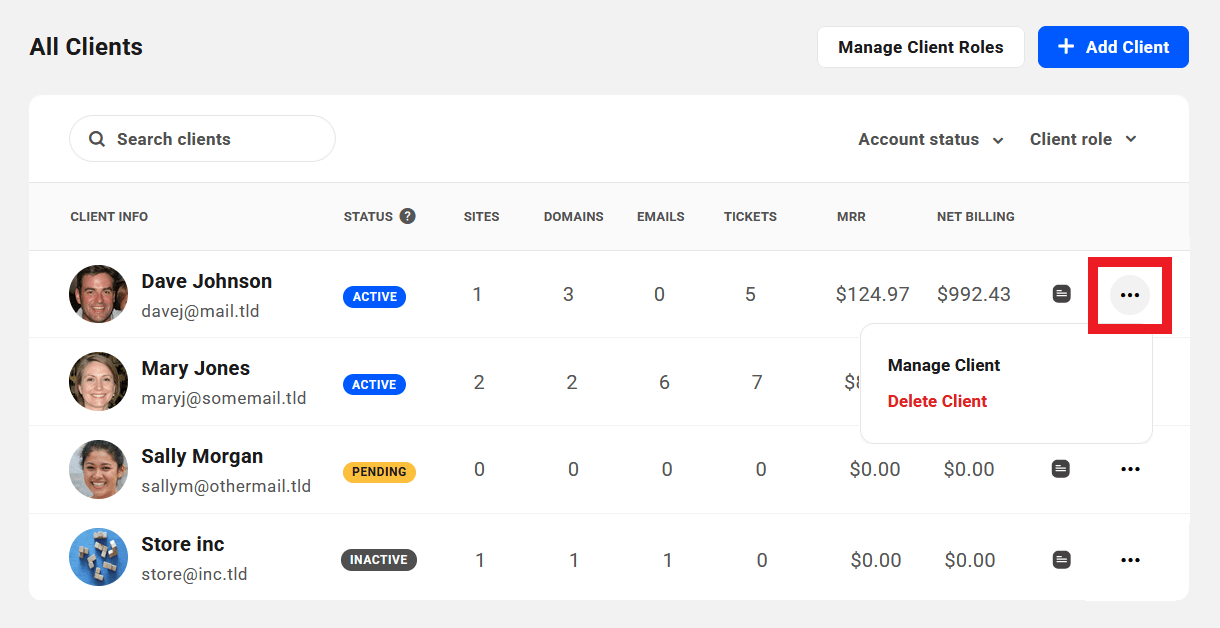Choose Delete Client in the context menu
This screenshot has height=628, width=1220.
coord(937,401)
